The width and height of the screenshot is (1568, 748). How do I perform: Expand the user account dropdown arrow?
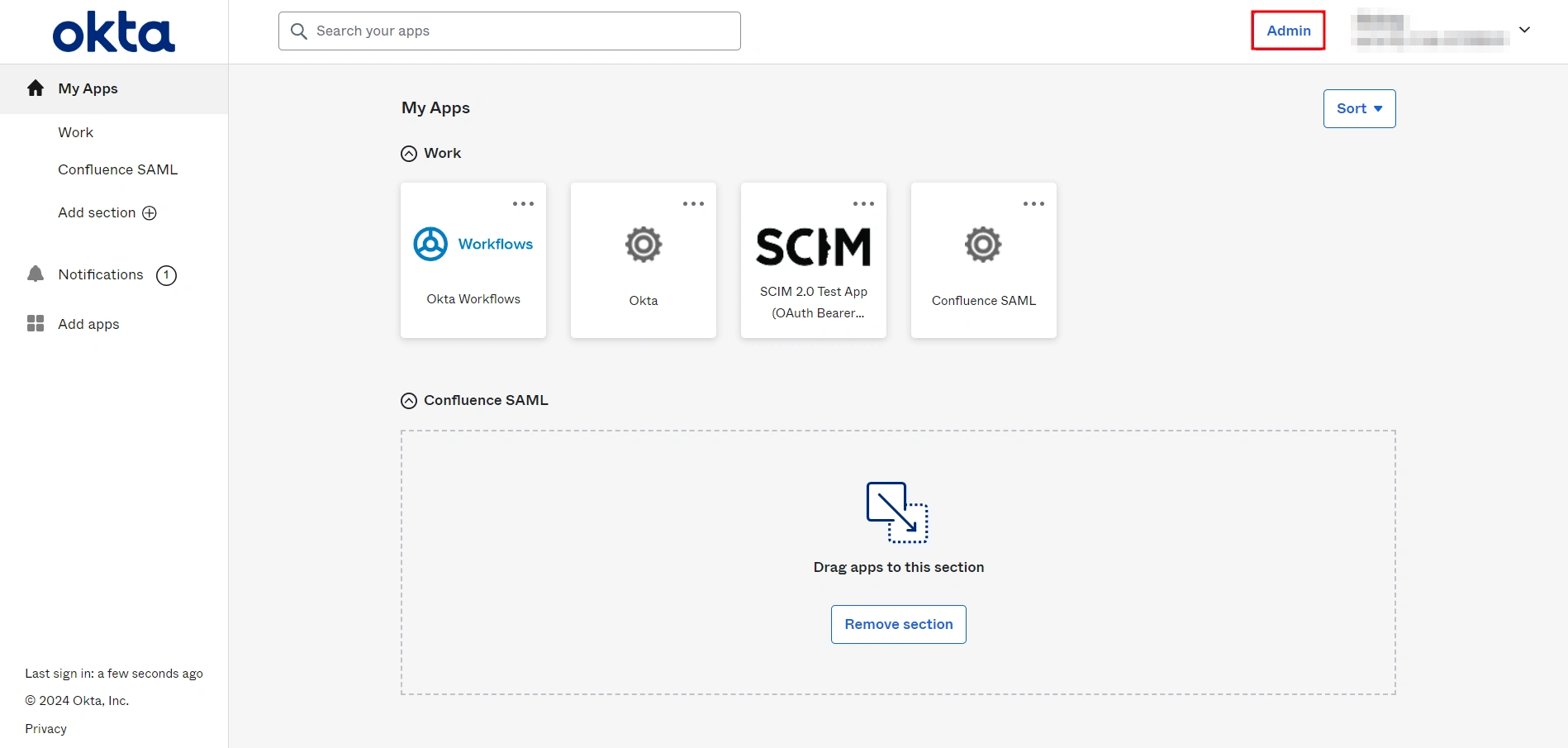tap(1525, 30)
